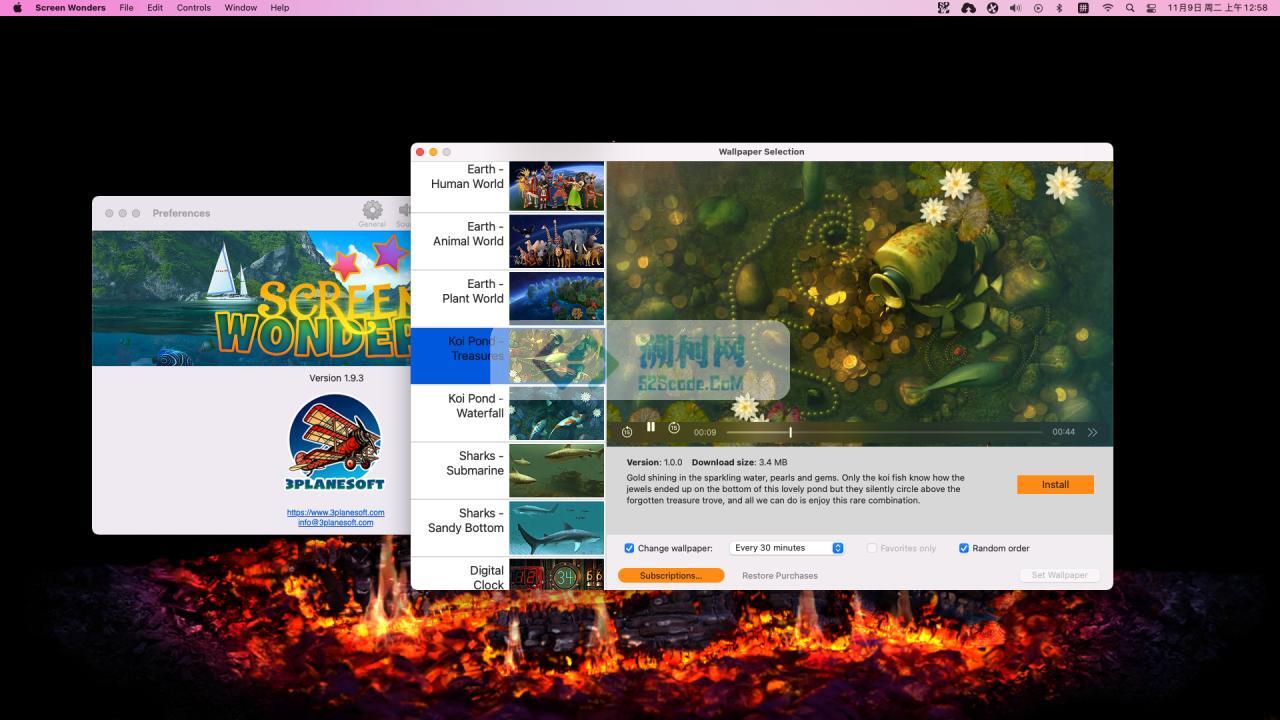Screen dimensions: 1280x720
Task: Click the play circle menu bar icon
Action: (x=1038, y=7)
